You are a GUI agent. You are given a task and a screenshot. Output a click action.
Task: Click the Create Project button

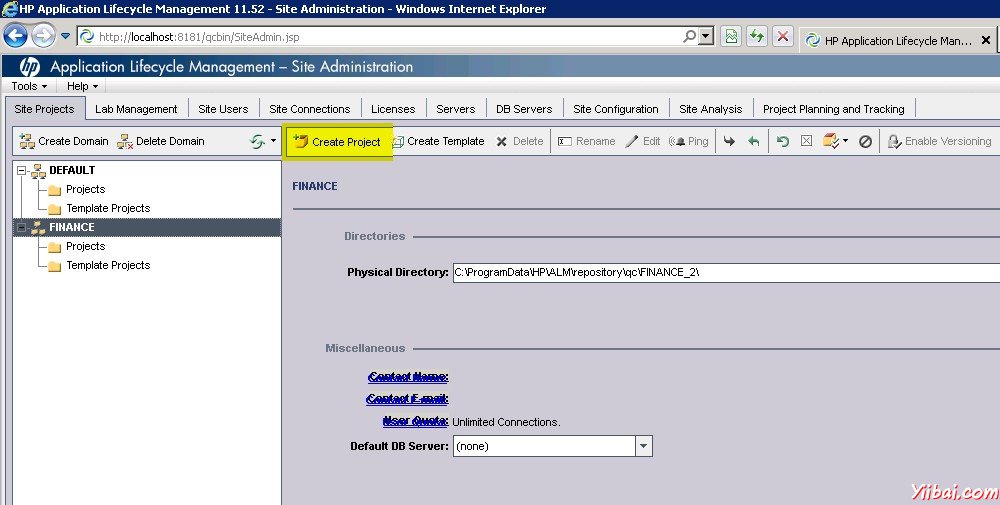[337, 142]
